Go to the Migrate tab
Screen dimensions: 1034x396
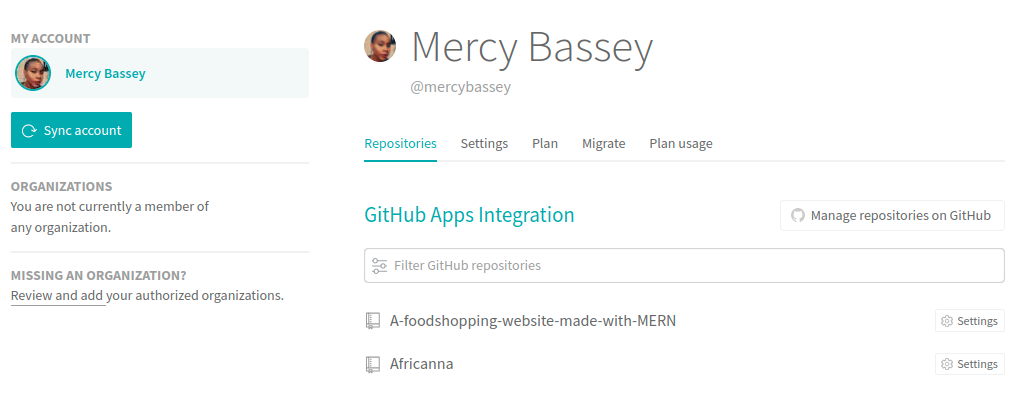click(603, 143)
